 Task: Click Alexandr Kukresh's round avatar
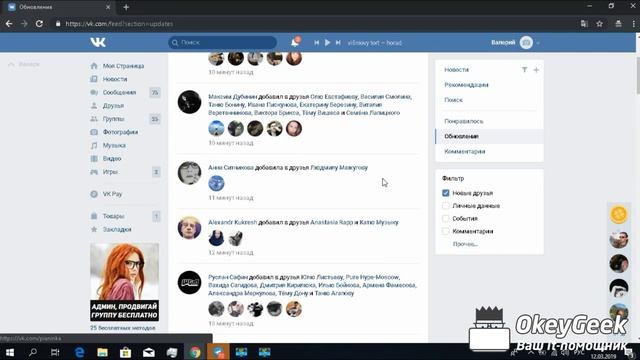tap(189, 227)
